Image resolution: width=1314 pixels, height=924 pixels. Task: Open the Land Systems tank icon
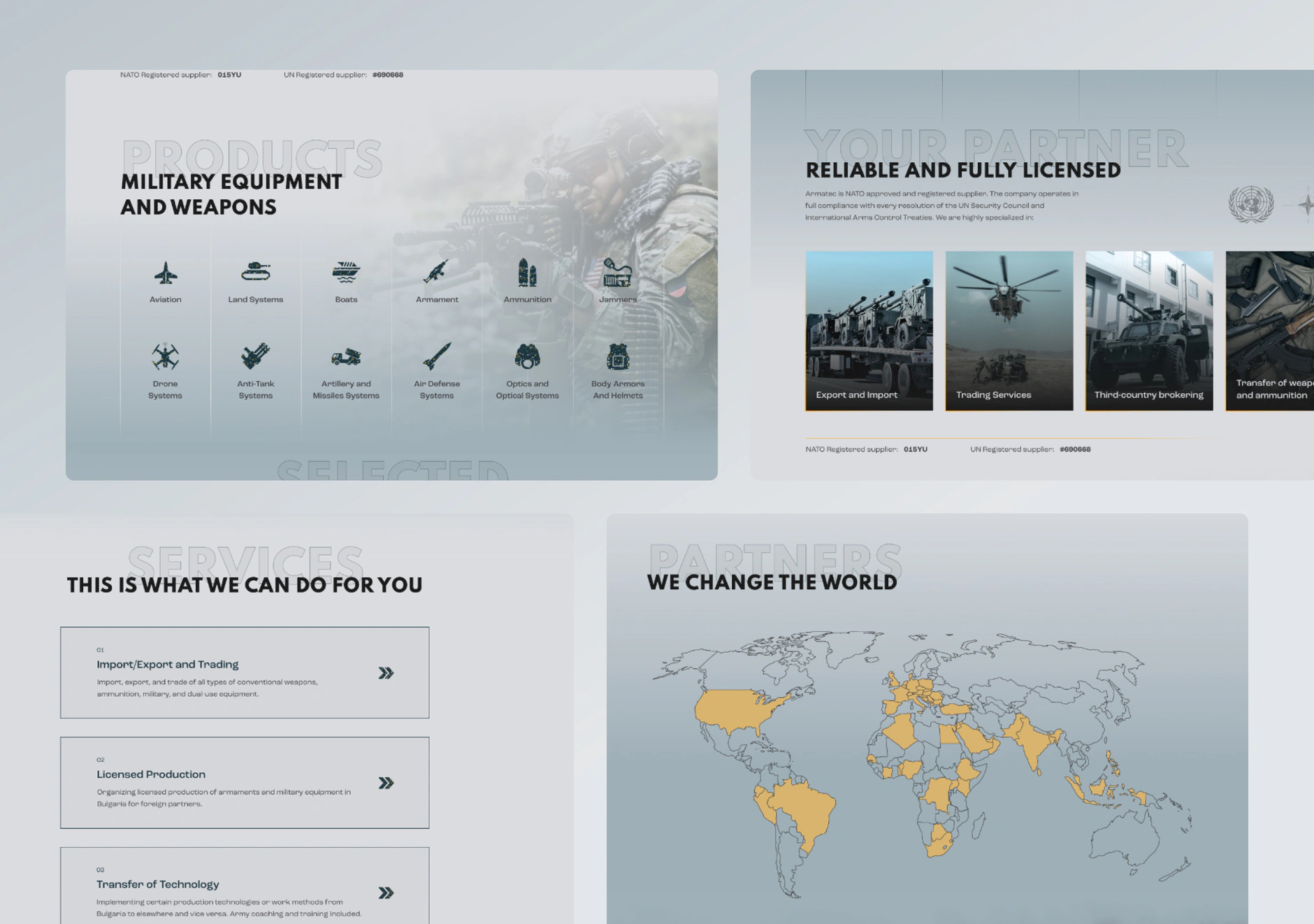pos(256,271)
